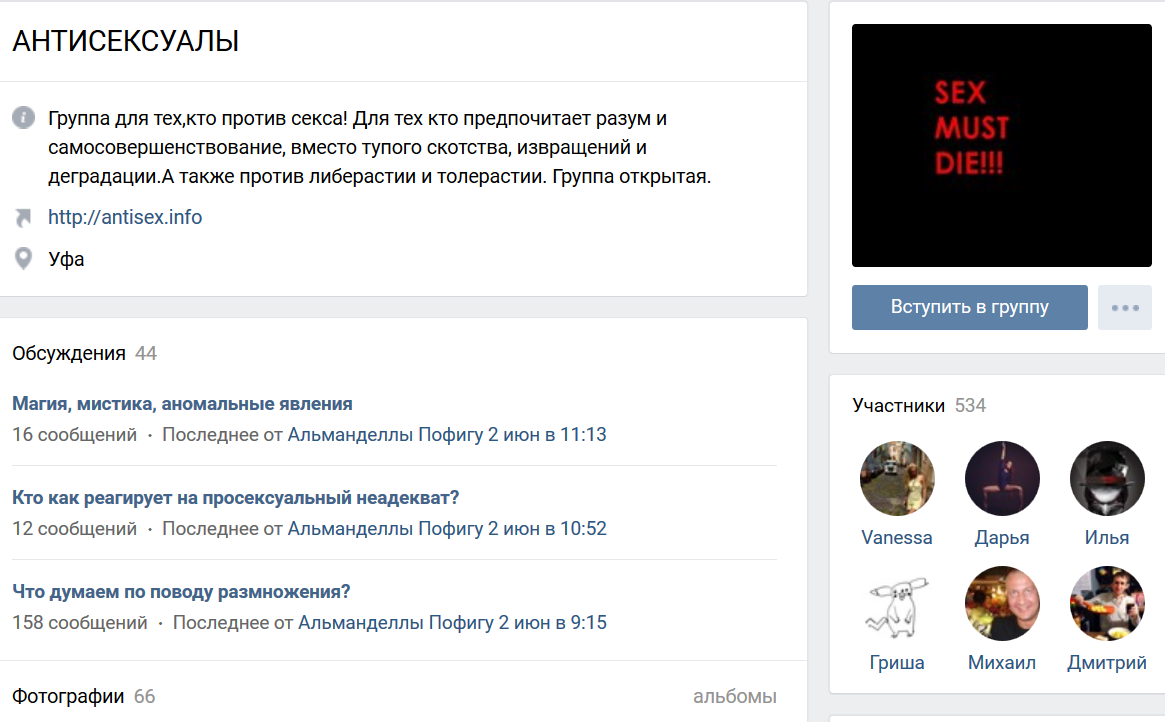Open the http://antisex.info link
1165x722 pixels.
[125, 217]
